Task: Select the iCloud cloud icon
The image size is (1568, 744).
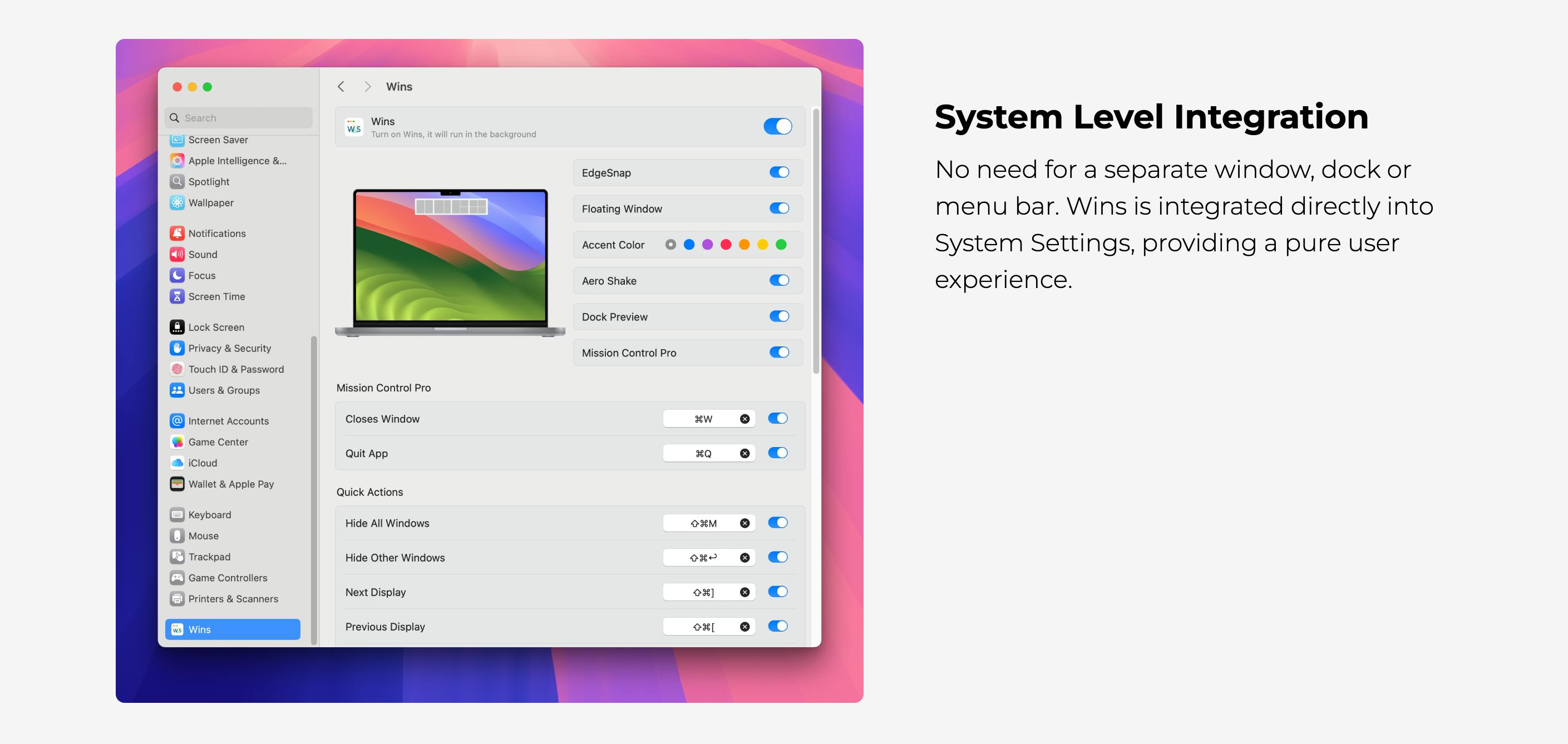Action: [177, 462]
